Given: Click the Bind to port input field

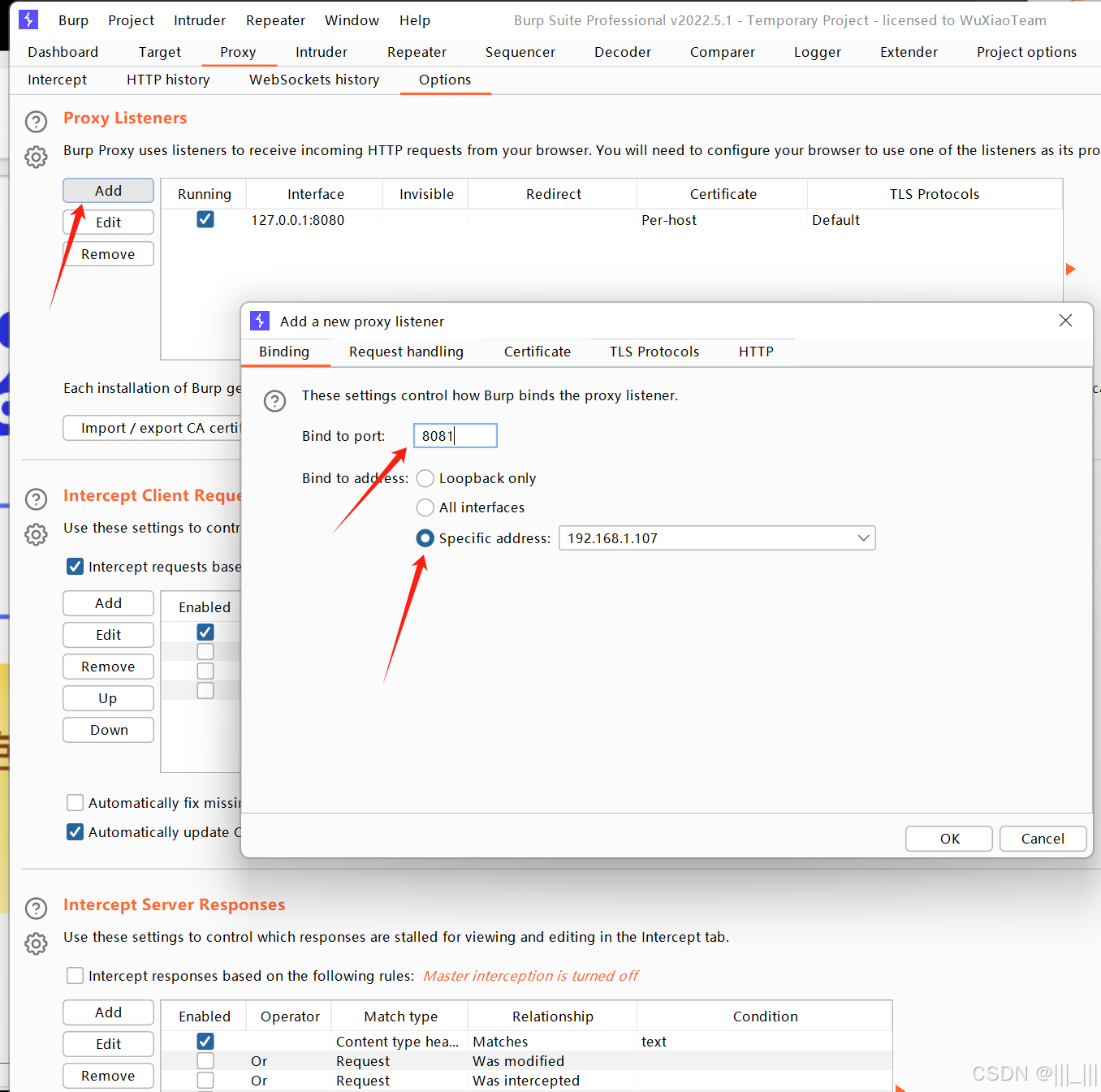Looking at the screenshot, I should (x=456, y=436).
